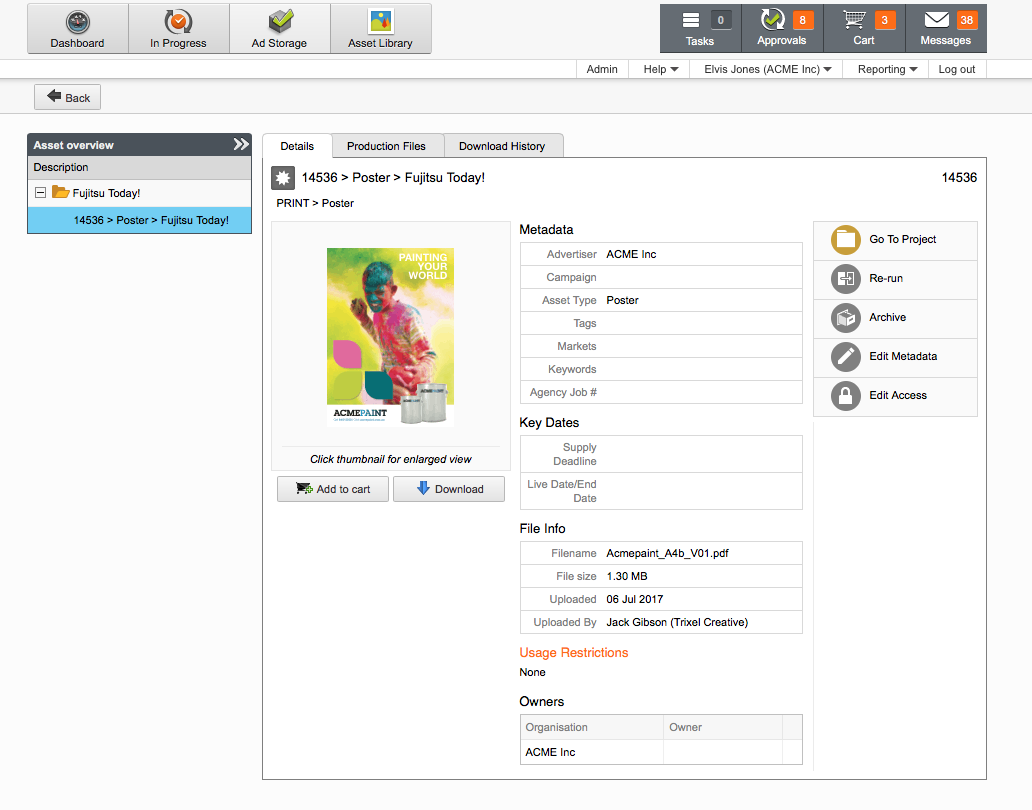This screenshot has width=1032, height=810.
Task: Click the Back button label
Action: tap(78, 98)
